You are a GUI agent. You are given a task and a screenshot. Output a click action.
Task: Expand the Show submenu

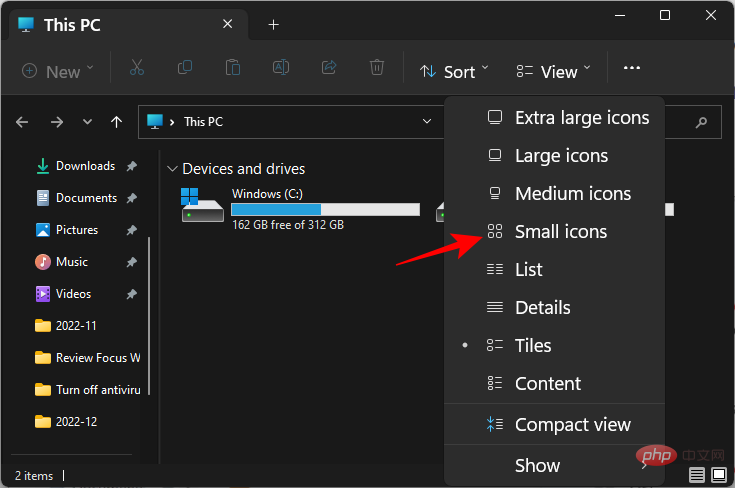pos(554,465)
